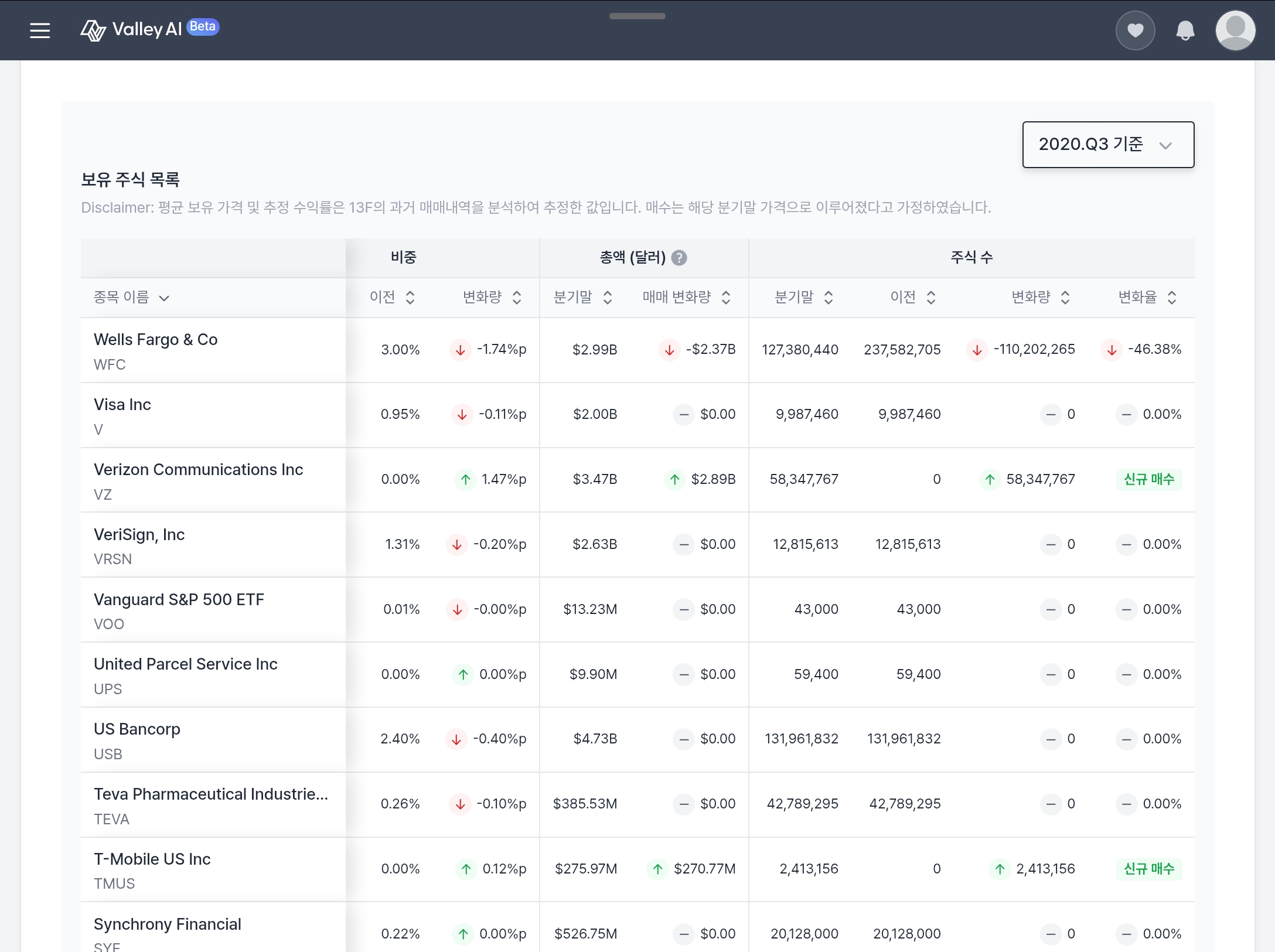This screenshot has width=1275, height=952.
Task: Click Verizon up arrow for 58,347,767 shares
Action: click(990, 480)
